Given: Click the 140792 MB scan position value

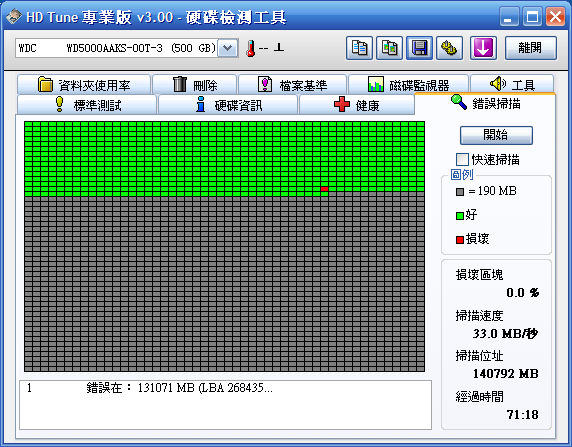Looking at the screenshot, I should (505, 374).
